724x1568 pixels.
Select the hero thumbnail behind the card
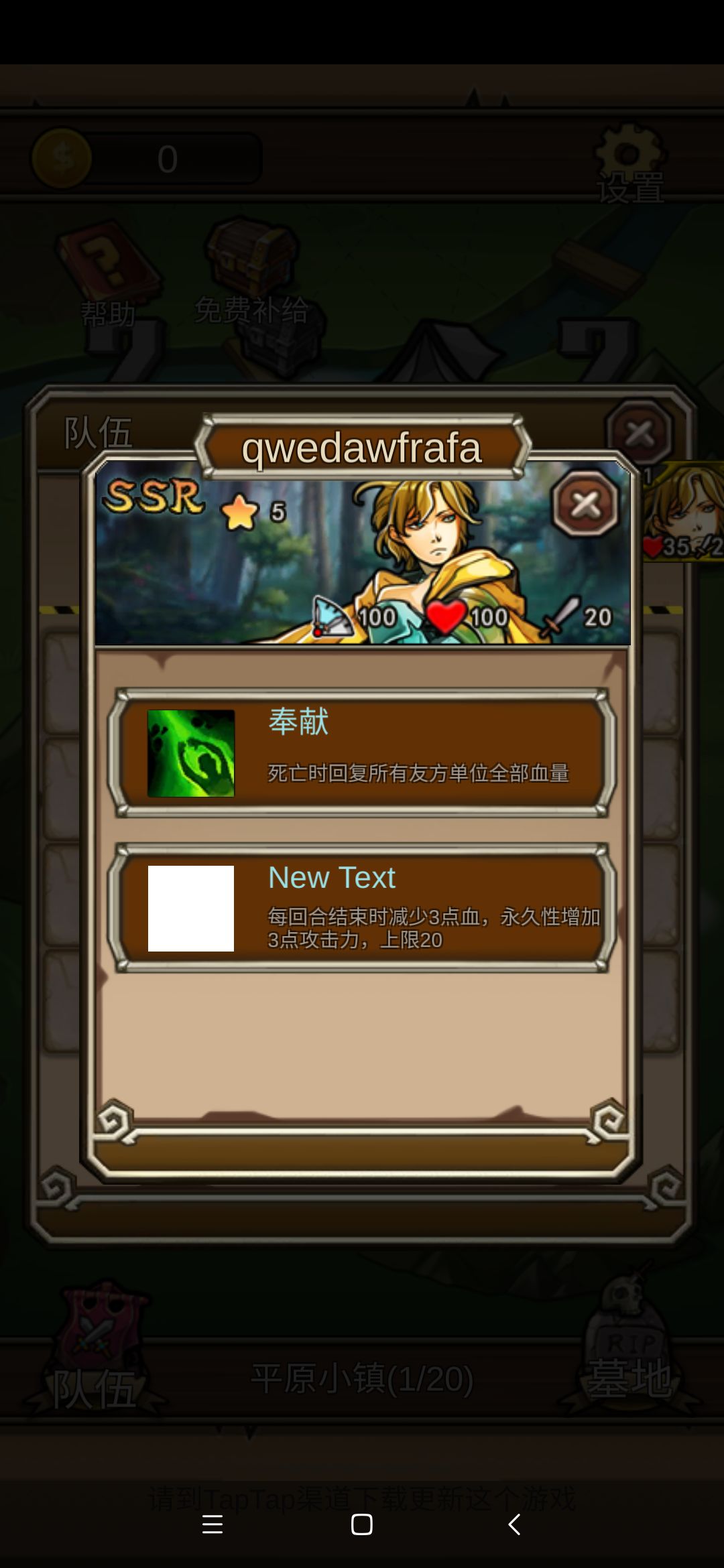[684, 511]
